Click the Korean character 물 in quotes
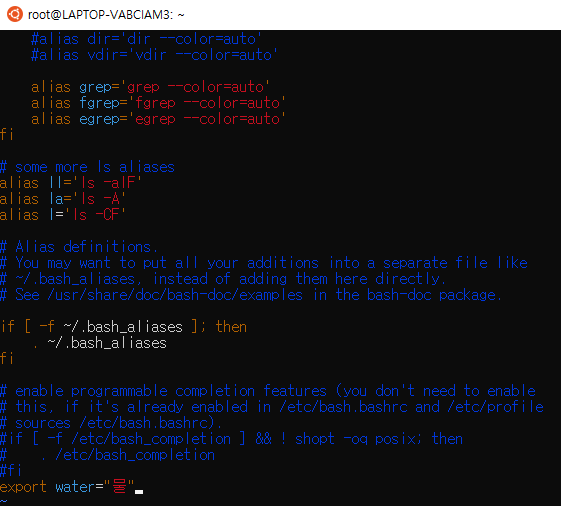This screenshot has width=561, height=506. pyautogui.click(x=119, y=487)
